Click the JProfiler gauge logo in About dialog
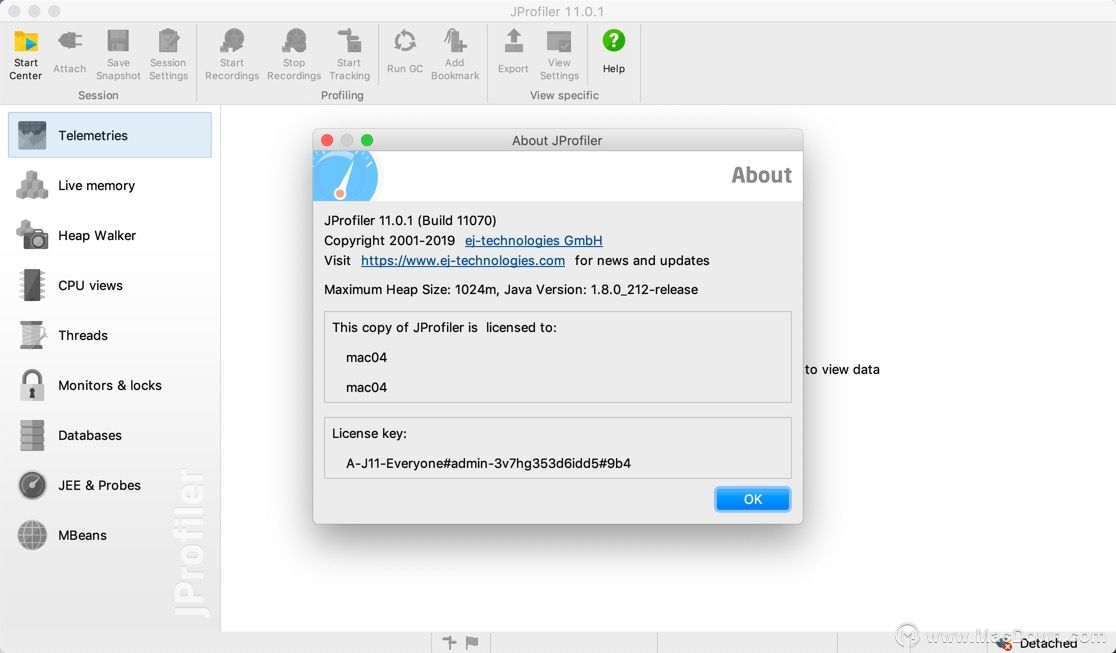Image resolution: width=1116 pixels, height=653 pixels. pyautogui.click(x=345, y=176)
